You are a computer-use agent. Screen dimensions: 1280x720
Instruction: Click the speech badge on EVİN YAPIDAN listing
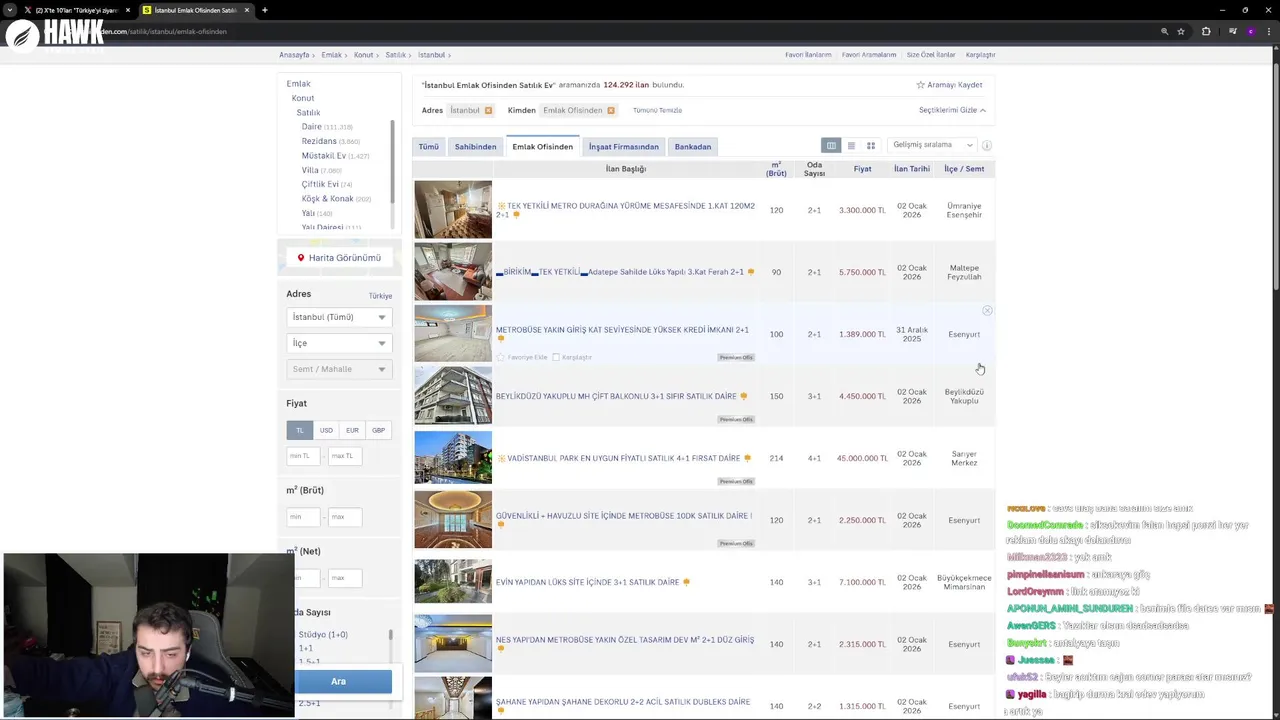point(686,582)
